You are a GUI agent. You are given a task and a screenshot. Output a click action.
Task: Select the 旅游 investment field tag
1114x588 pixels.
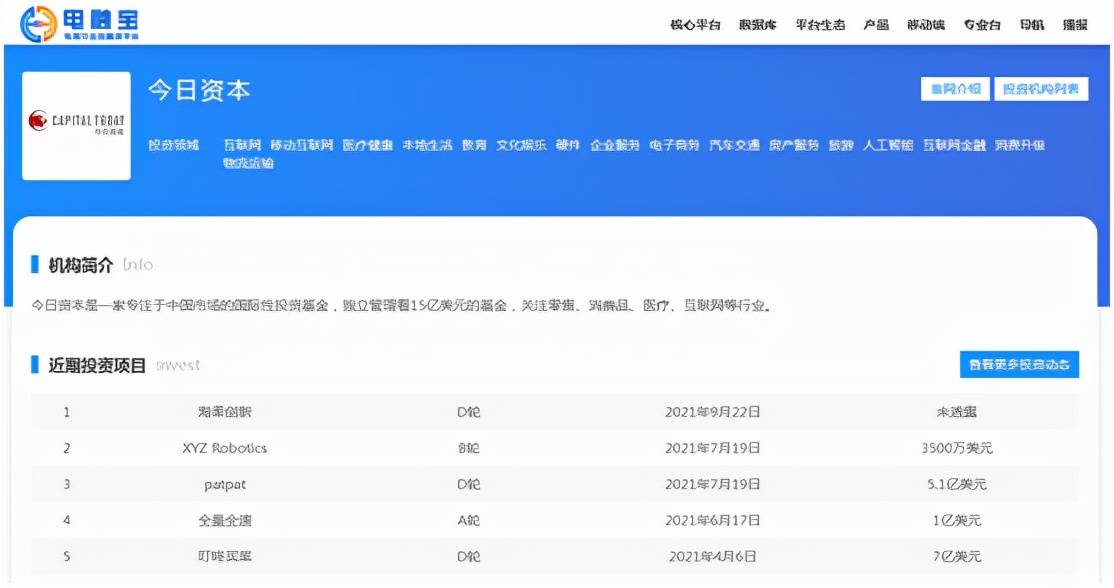coord(840,145)
